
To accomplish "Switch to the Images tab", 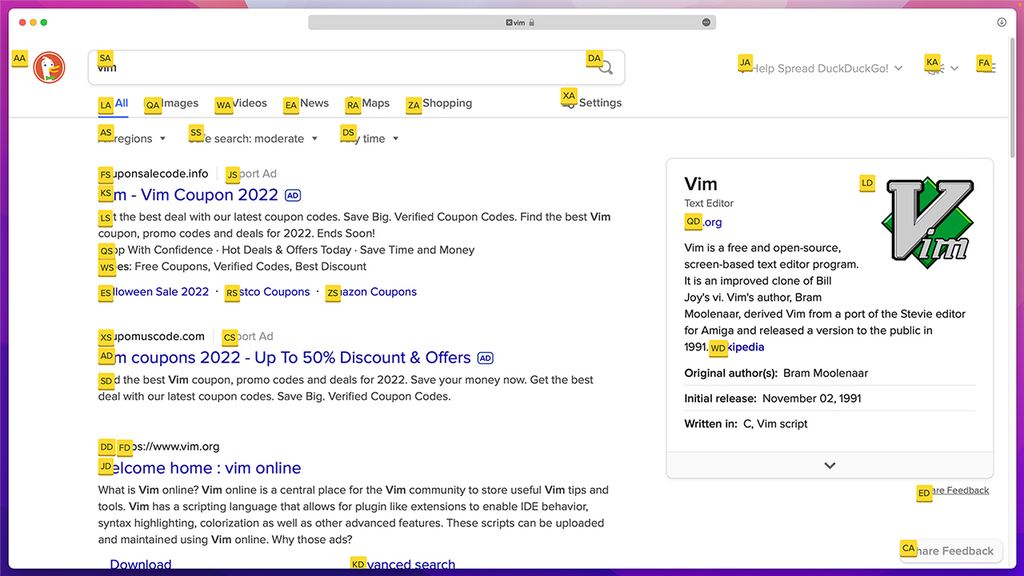I will pyautogui.click(x=172, y=103).
